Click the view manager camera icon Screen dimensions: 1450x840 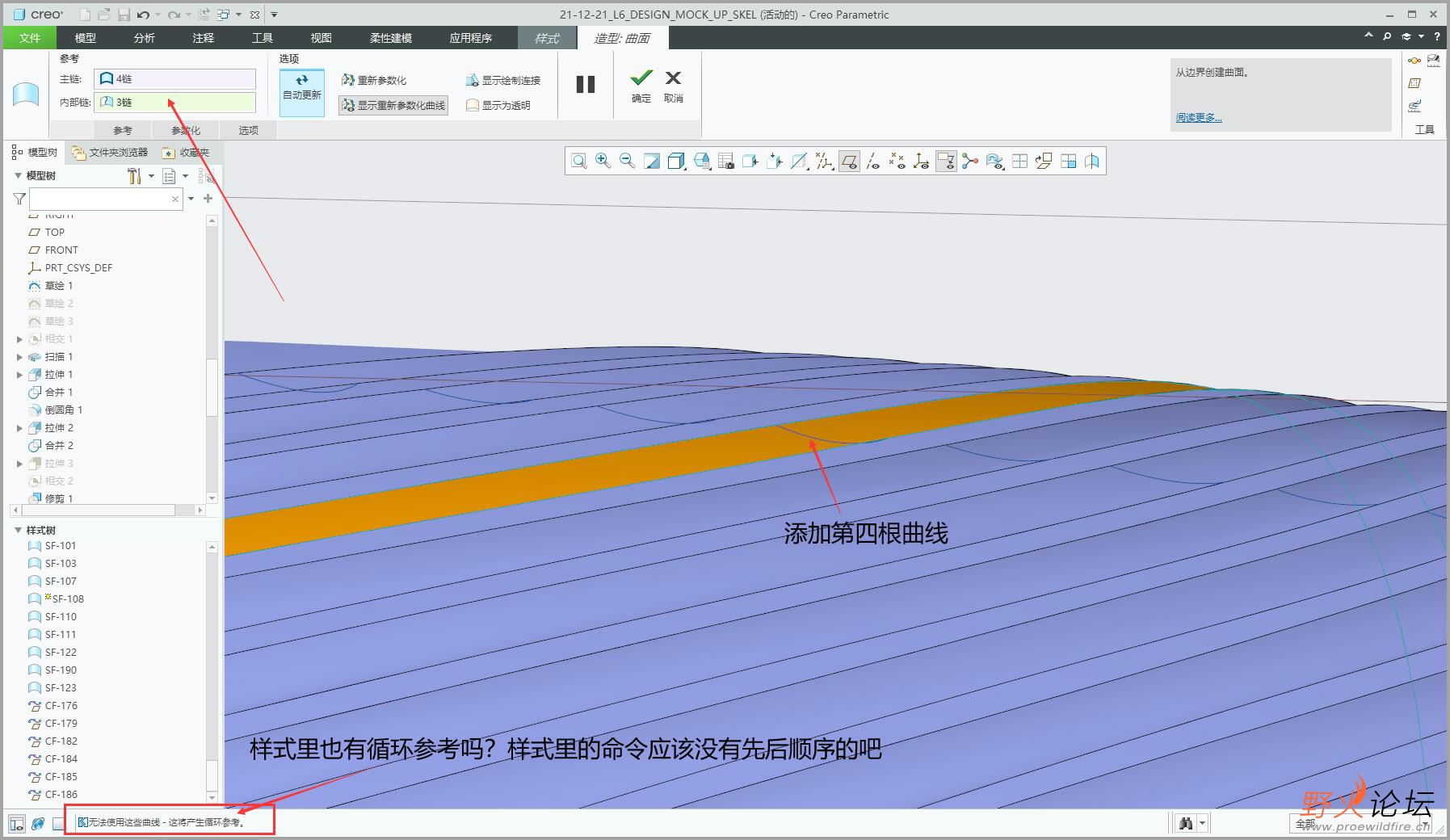pos(725,162)
